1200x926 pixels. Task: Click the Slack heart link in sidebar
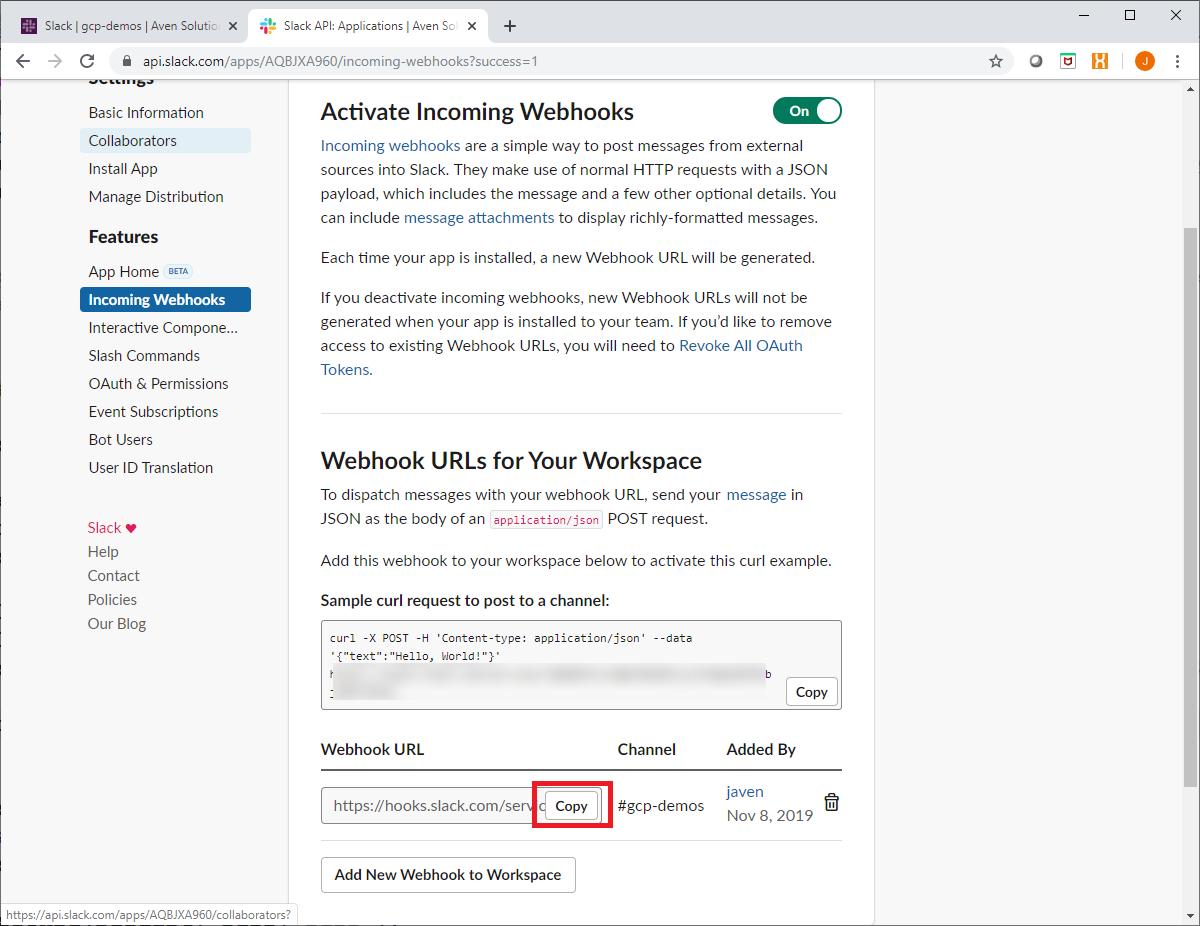[x=112, y=528]
